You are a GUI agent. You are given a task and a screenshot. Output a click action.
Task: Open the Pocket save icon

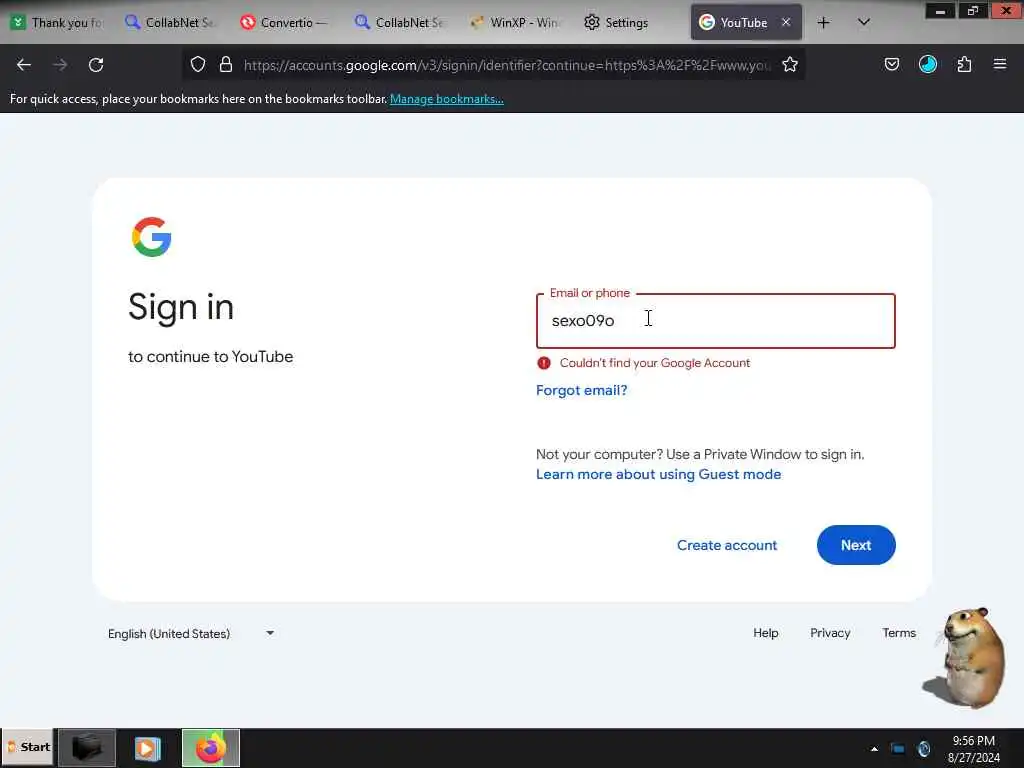891,64
